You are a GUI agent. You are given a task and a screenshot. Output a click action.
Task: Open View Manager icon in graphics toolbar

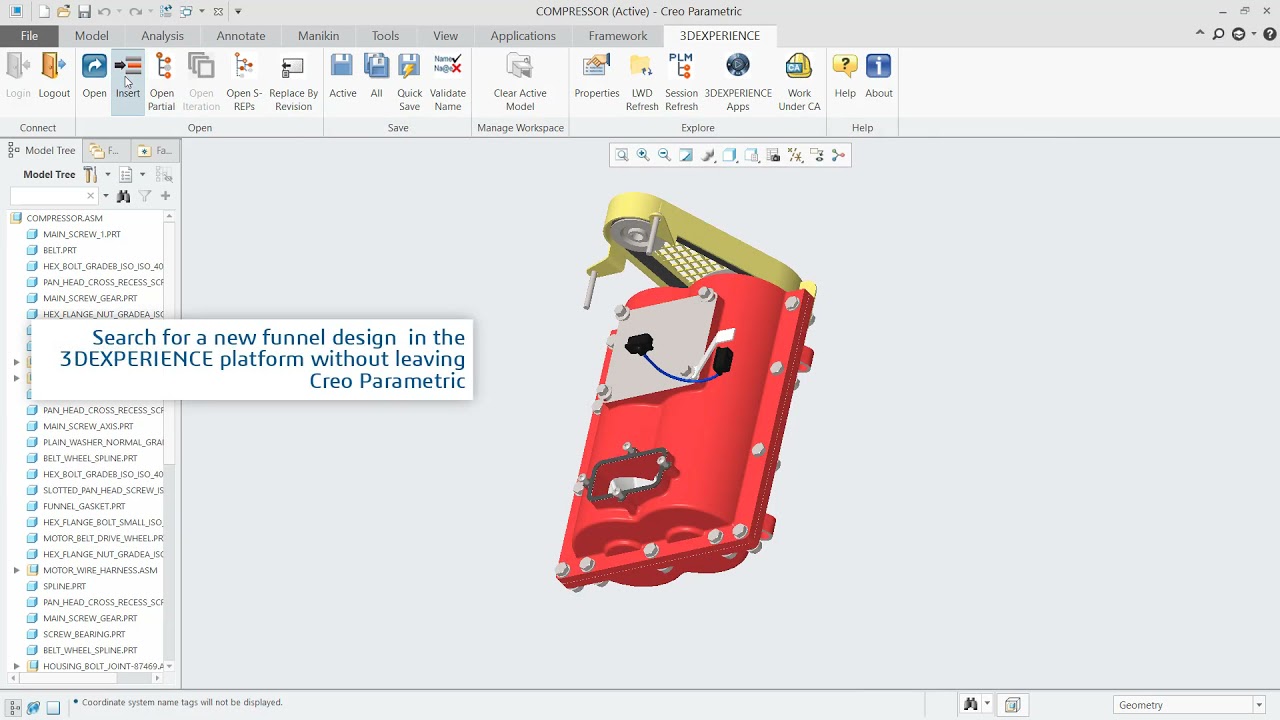773,155
